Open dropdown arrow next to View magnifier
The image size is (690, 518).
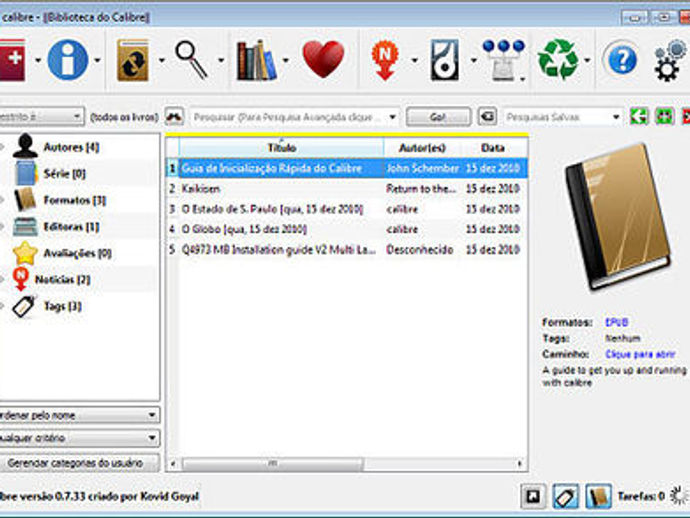(x=221, y=60)
